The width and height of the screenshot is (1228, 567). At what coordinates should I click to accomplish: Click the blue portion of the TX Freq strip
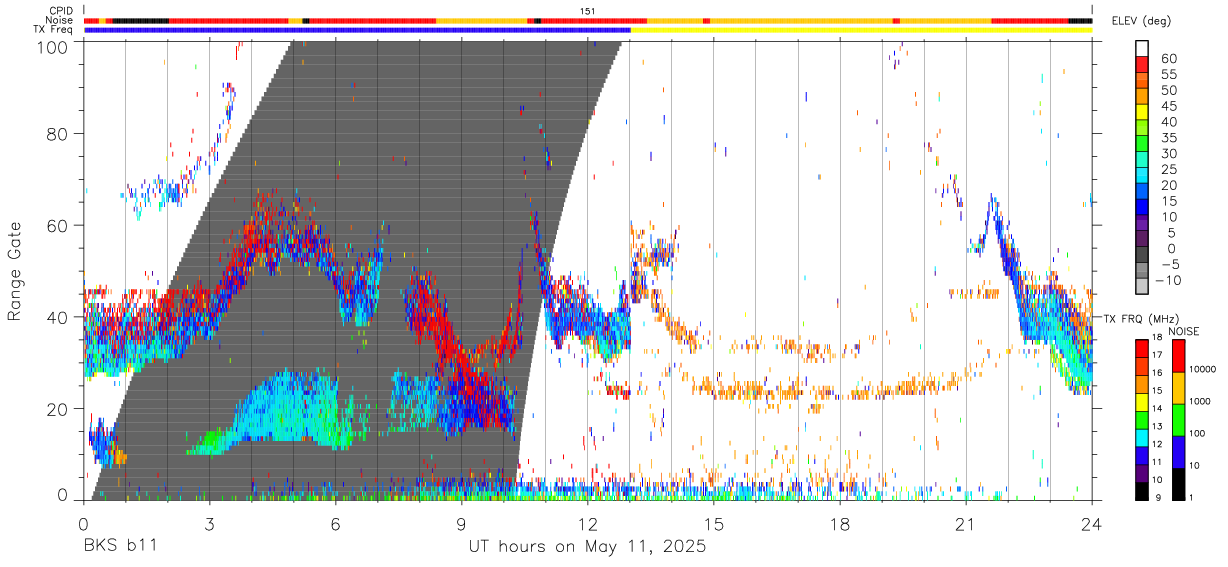[x=357, y=30]
